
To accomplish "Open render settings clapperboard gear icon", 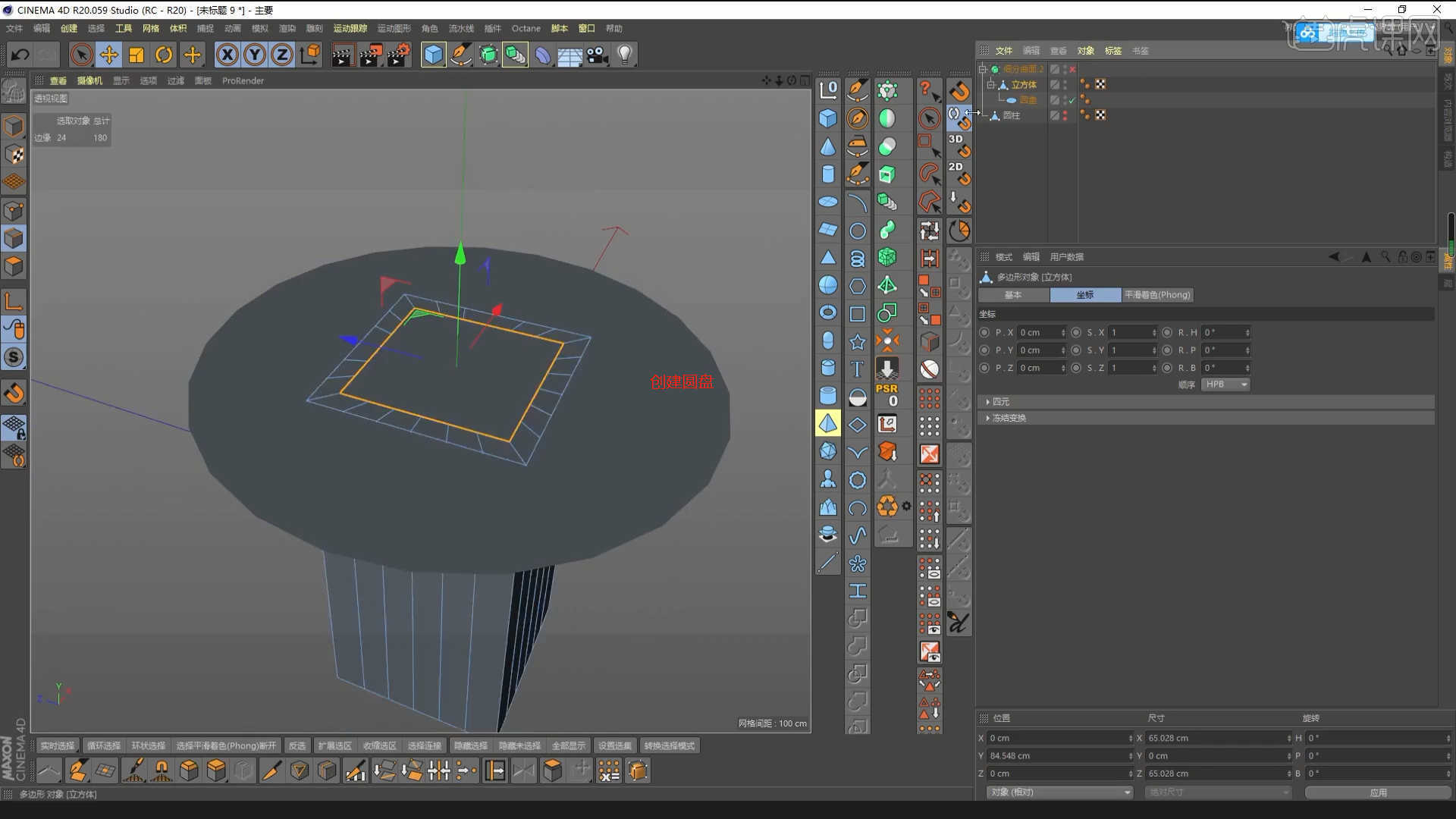I will [399, 55].
